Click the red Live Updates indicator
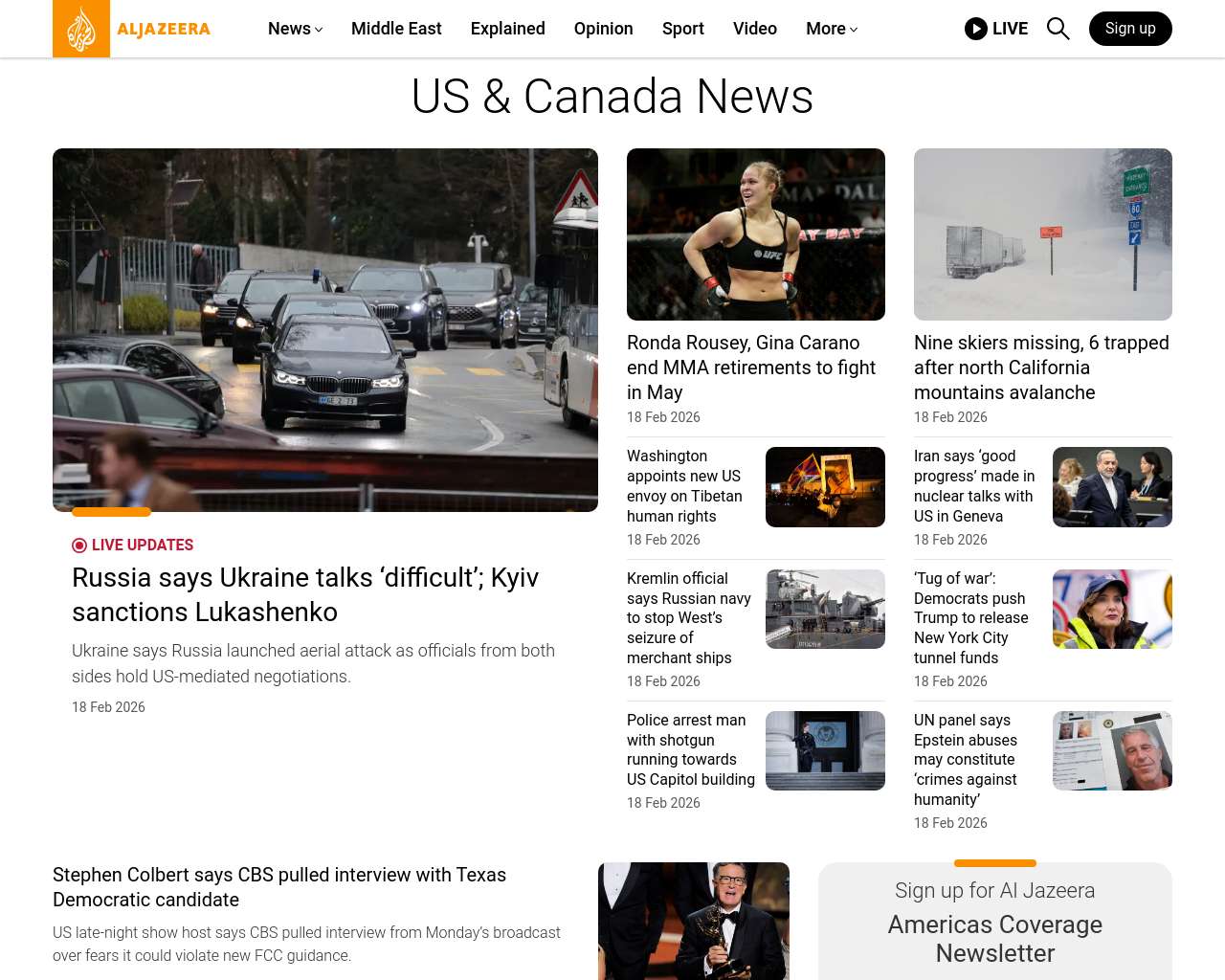The image size is (1225, 980). coord(79,546)
